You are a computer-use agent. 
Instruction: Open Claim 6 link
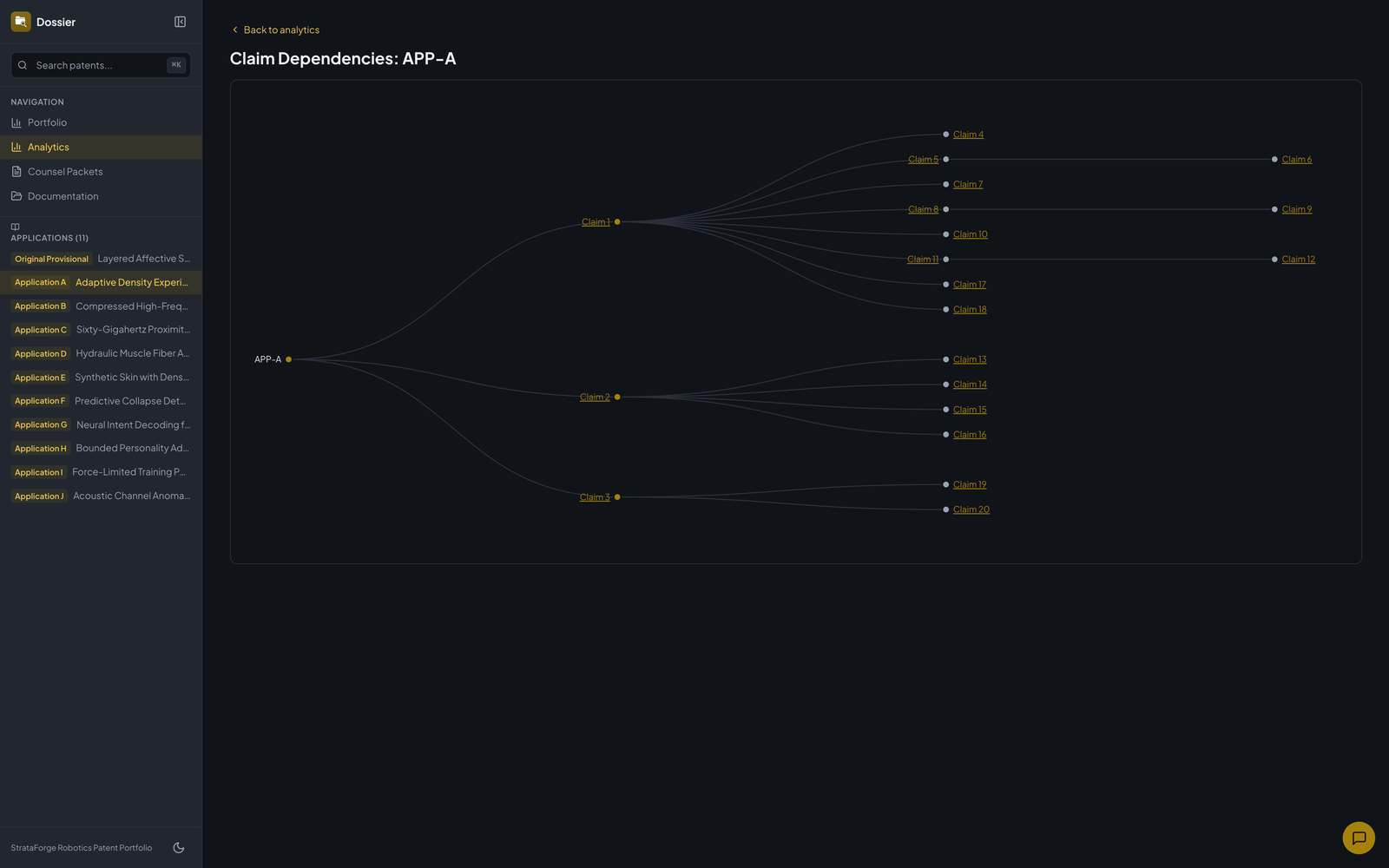click(1297, 160)
